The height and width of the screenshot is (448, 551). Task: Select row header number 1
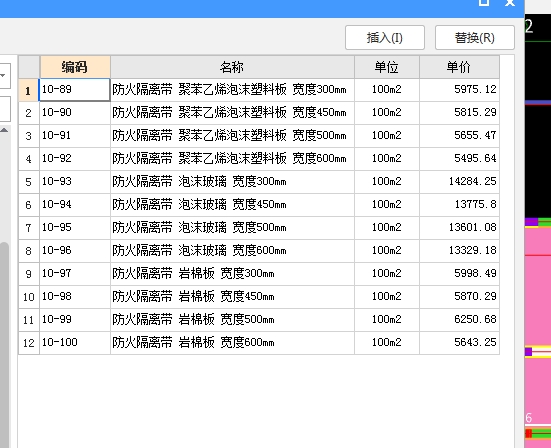pos(29,90)
